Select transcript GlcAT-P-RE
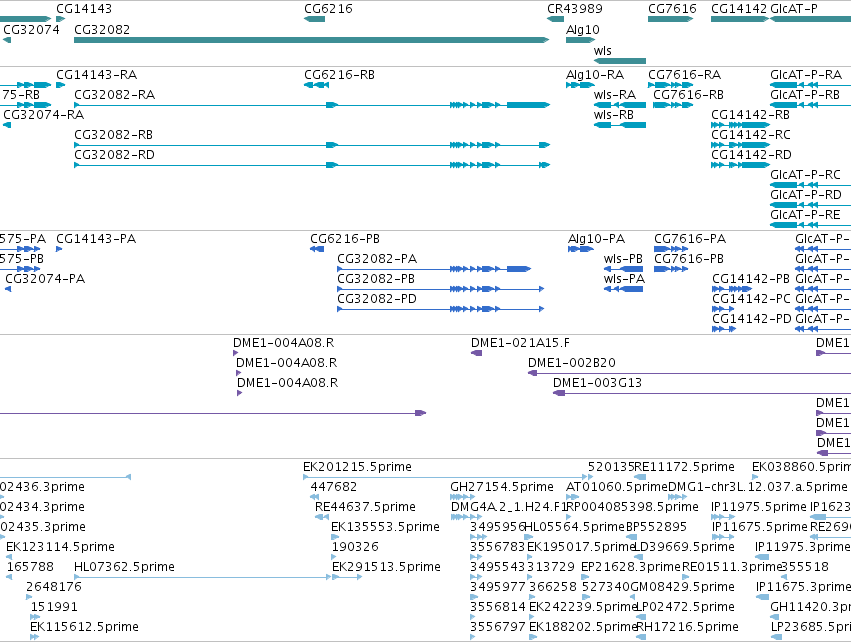 tap(810, 225)
